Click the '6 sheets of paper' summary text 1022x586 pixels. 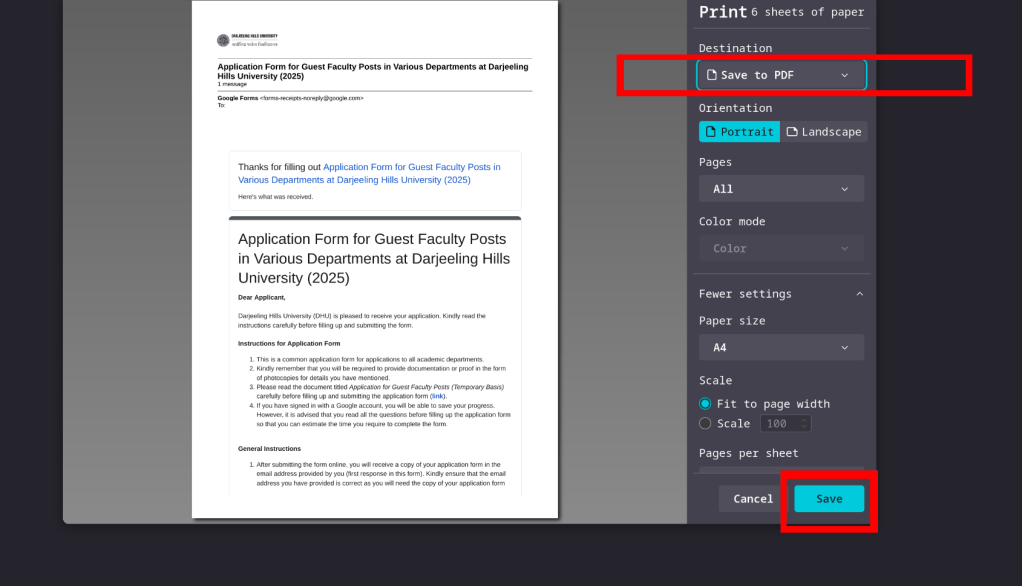(x=807, y=12)
